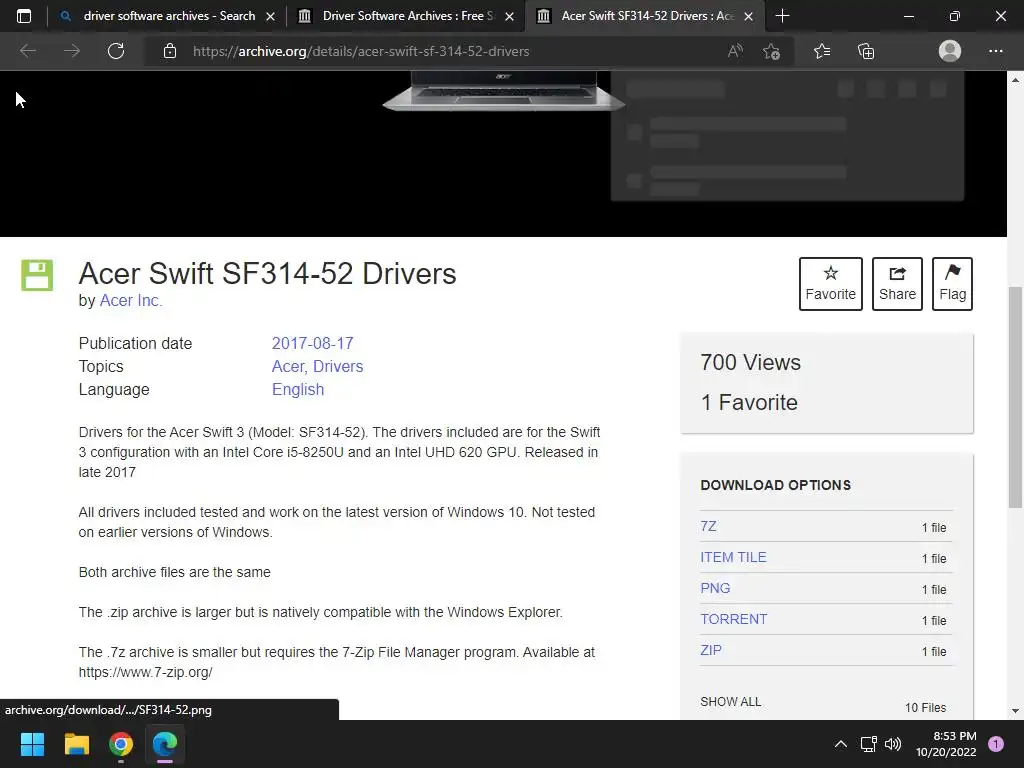Click the Microsoft Edge taskbar icon

tap(165, 744)
